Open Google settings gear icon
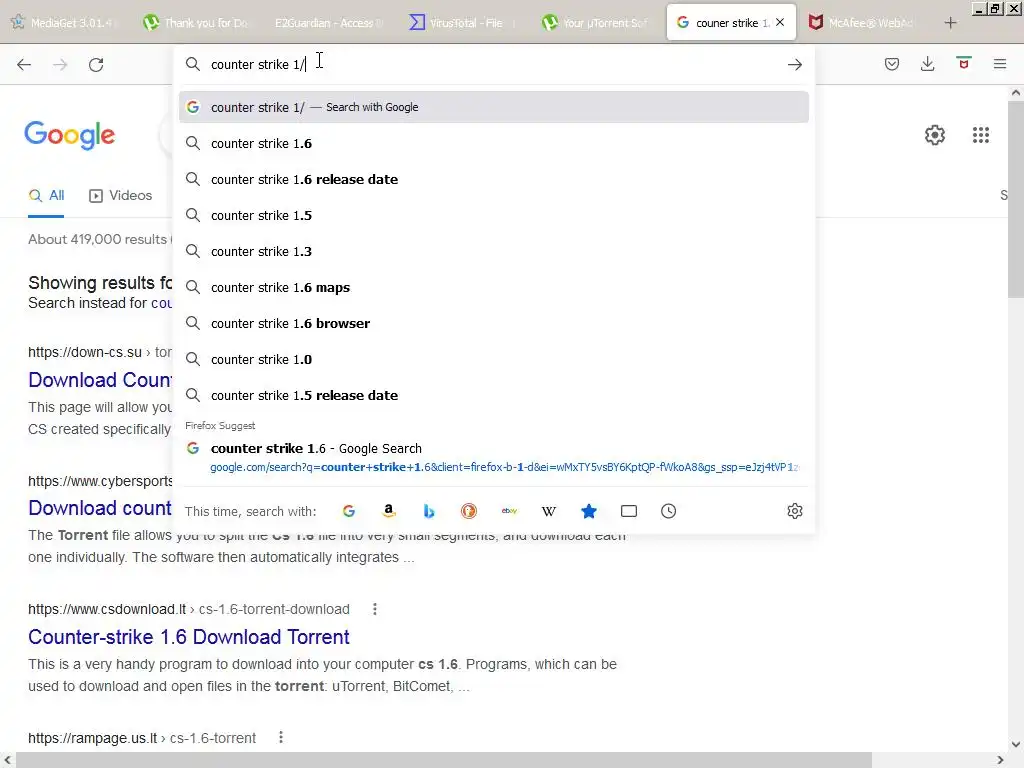Image resolution: width=1024 pixels, height=768 pixels. [935, 135]
